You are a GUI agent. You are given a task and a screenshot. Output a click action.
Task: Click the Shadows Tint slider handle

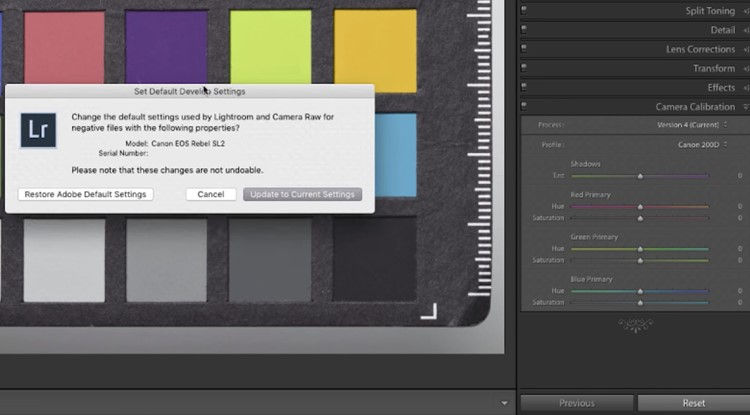click(640, 176)
